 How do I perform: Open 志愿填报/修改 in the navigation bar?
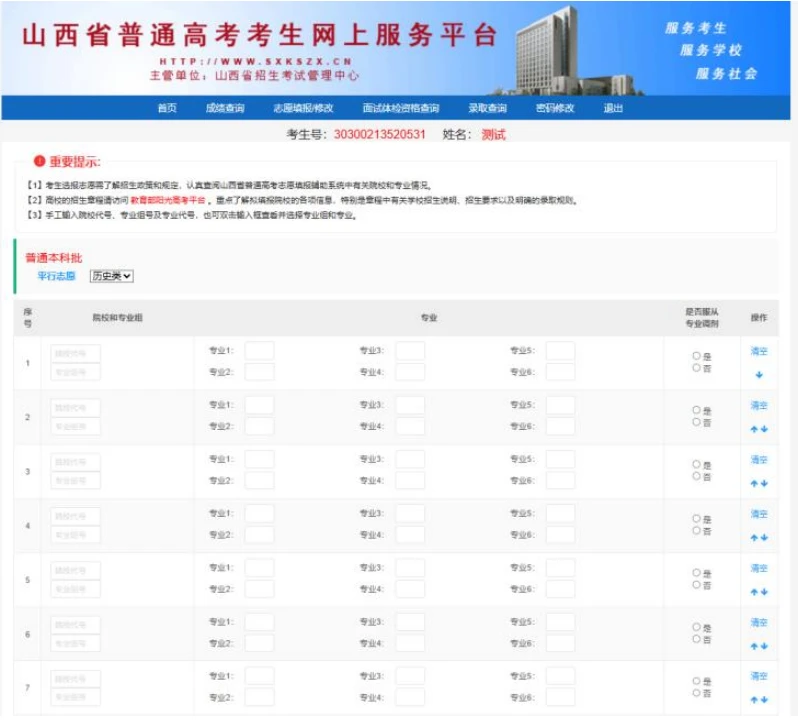tap(303, 108)
